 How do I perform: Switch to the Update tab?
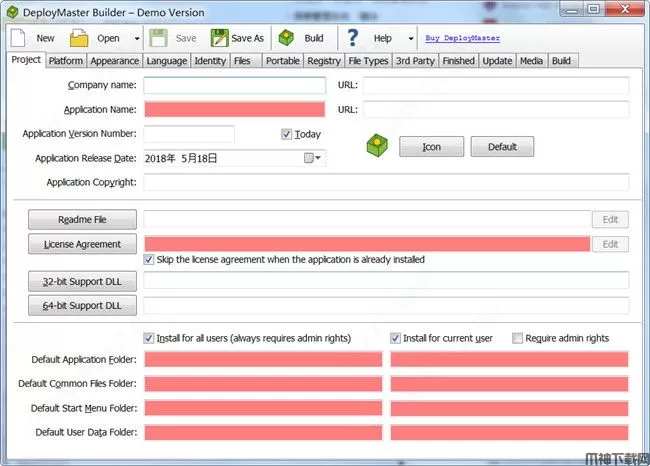[x=497, y=61]
